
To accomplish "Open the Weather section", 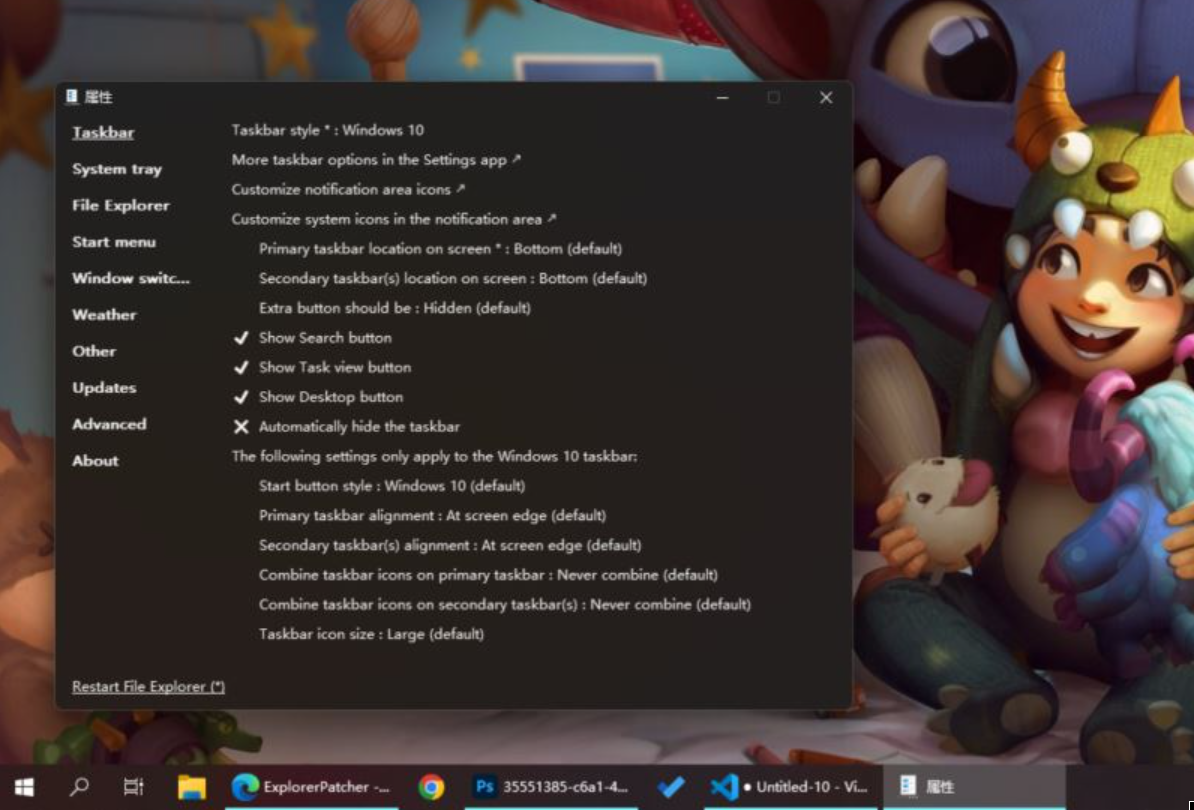I will (104, 315).
